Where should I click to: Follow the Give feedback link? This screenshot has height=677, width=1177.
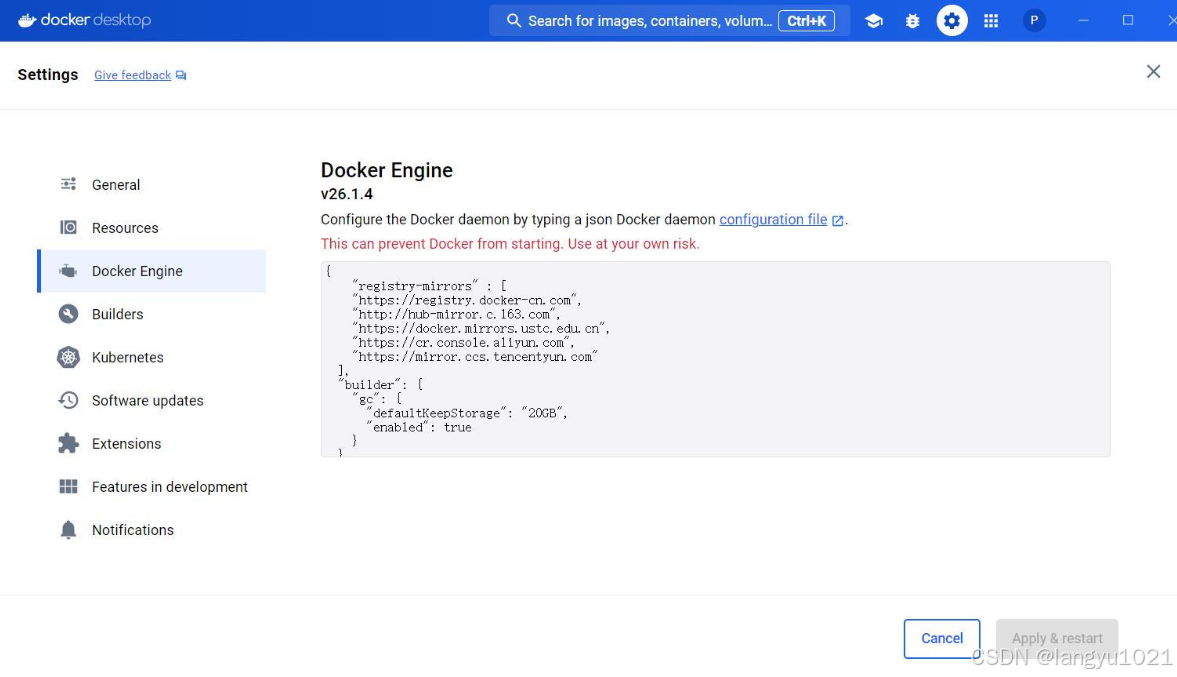(x=132, y=75)
